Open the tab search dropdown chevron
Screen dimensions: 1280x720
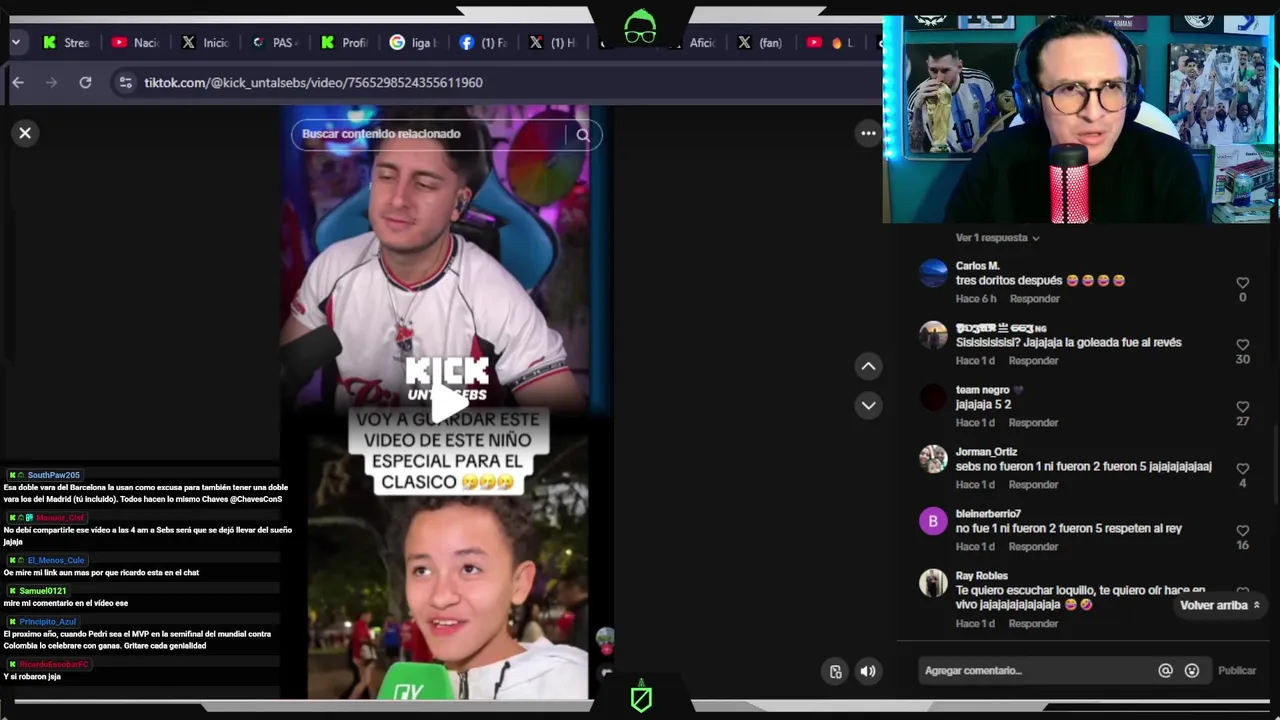16,42
